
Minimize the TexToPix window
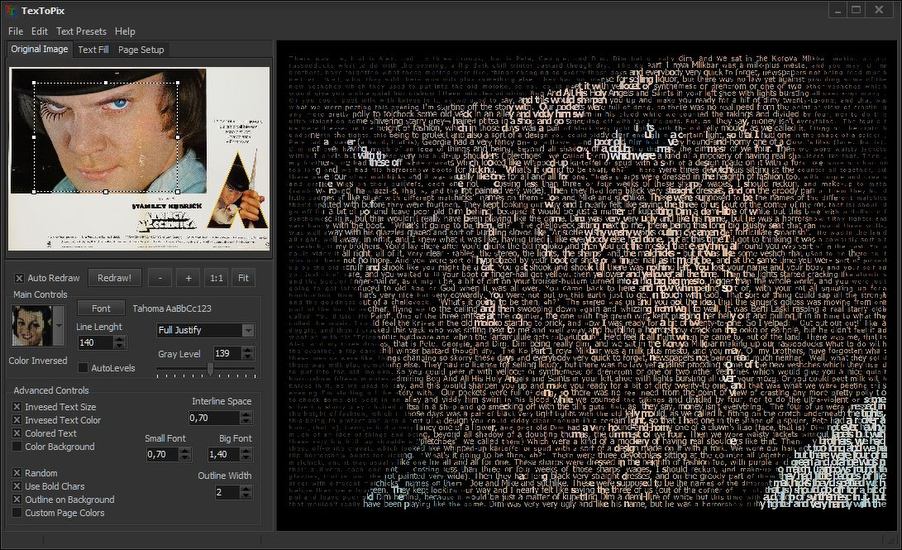tap(838, 10)
